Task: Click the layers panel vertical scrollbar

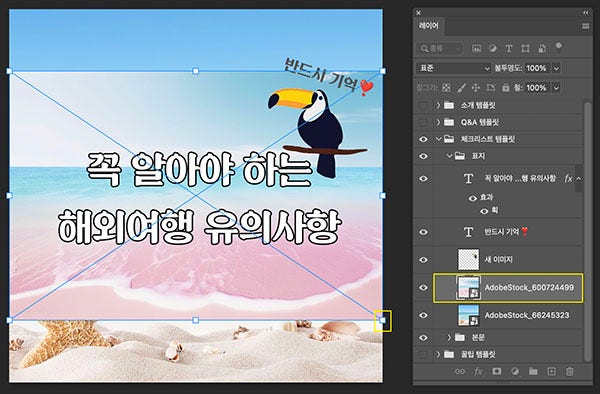Action: tap(588, 231)
